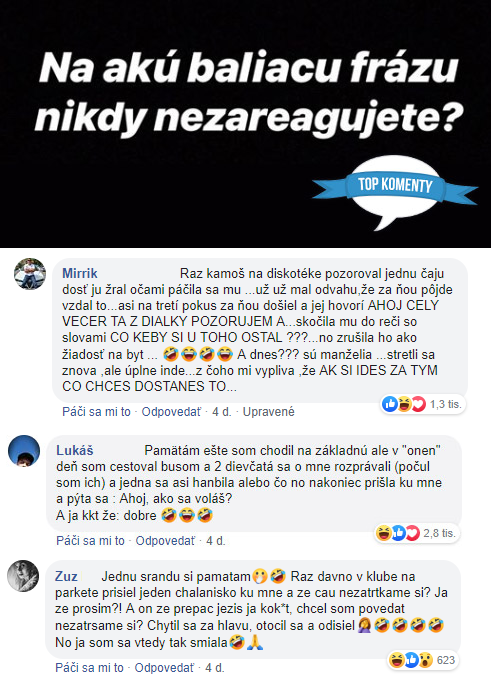The image size is (491, 690).
Task: Click the wow reaction icon on Zuz's comment
Action: point(425,660)
